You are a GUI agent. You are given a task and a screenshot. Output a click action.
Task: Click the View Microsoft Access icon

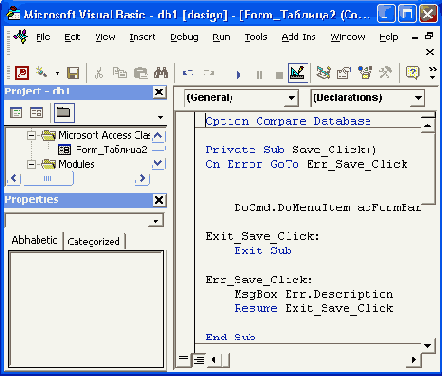click(x=22, y=73)
